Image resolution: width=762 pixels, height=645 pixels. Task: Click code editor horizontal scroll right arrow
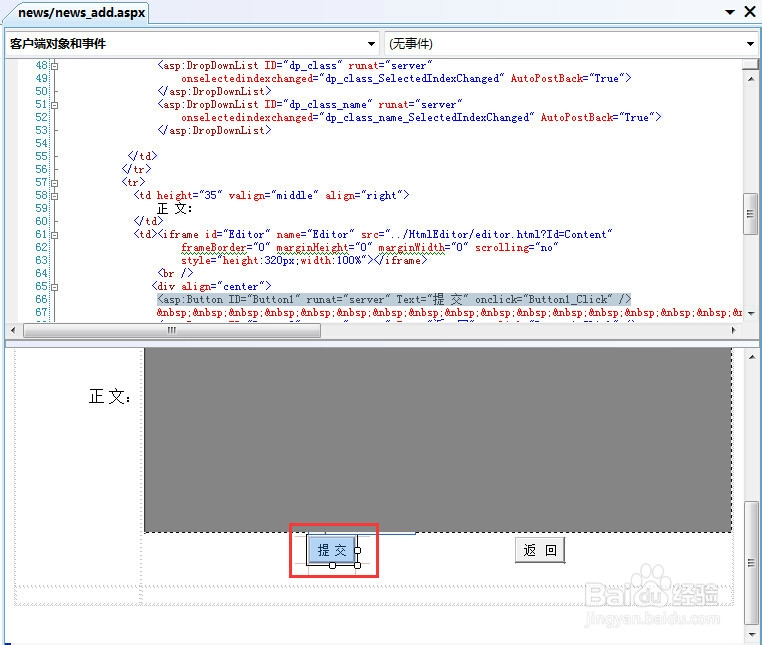coord(734,331)
